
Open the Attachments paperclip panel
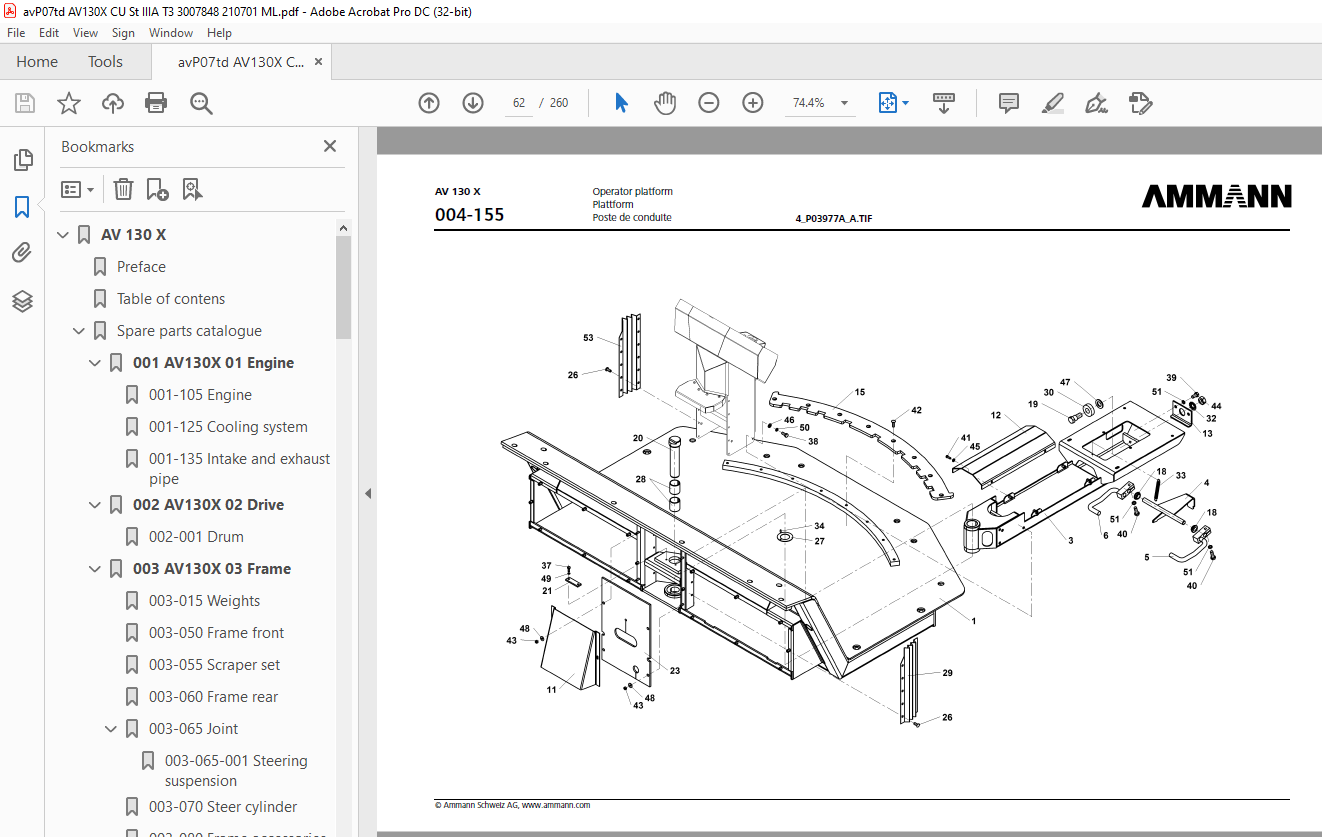(x=22, y=253)
